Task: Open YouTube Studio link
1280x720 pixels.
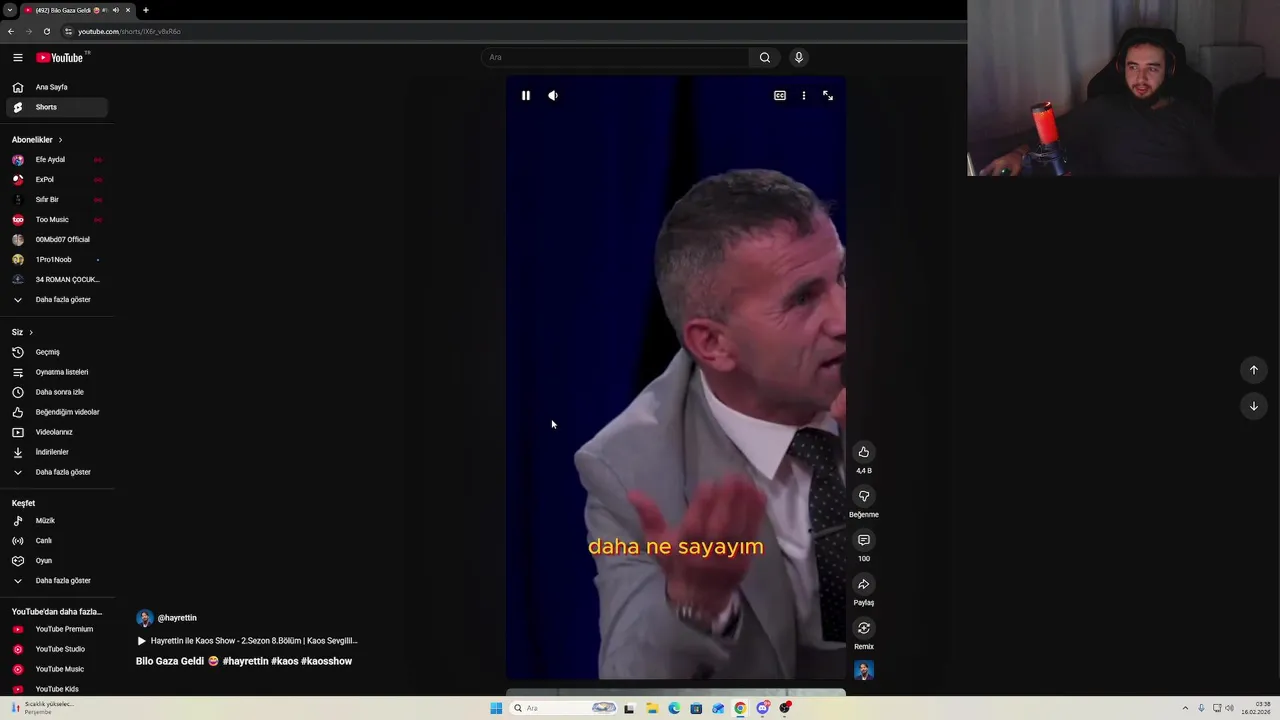Action: 56,649
